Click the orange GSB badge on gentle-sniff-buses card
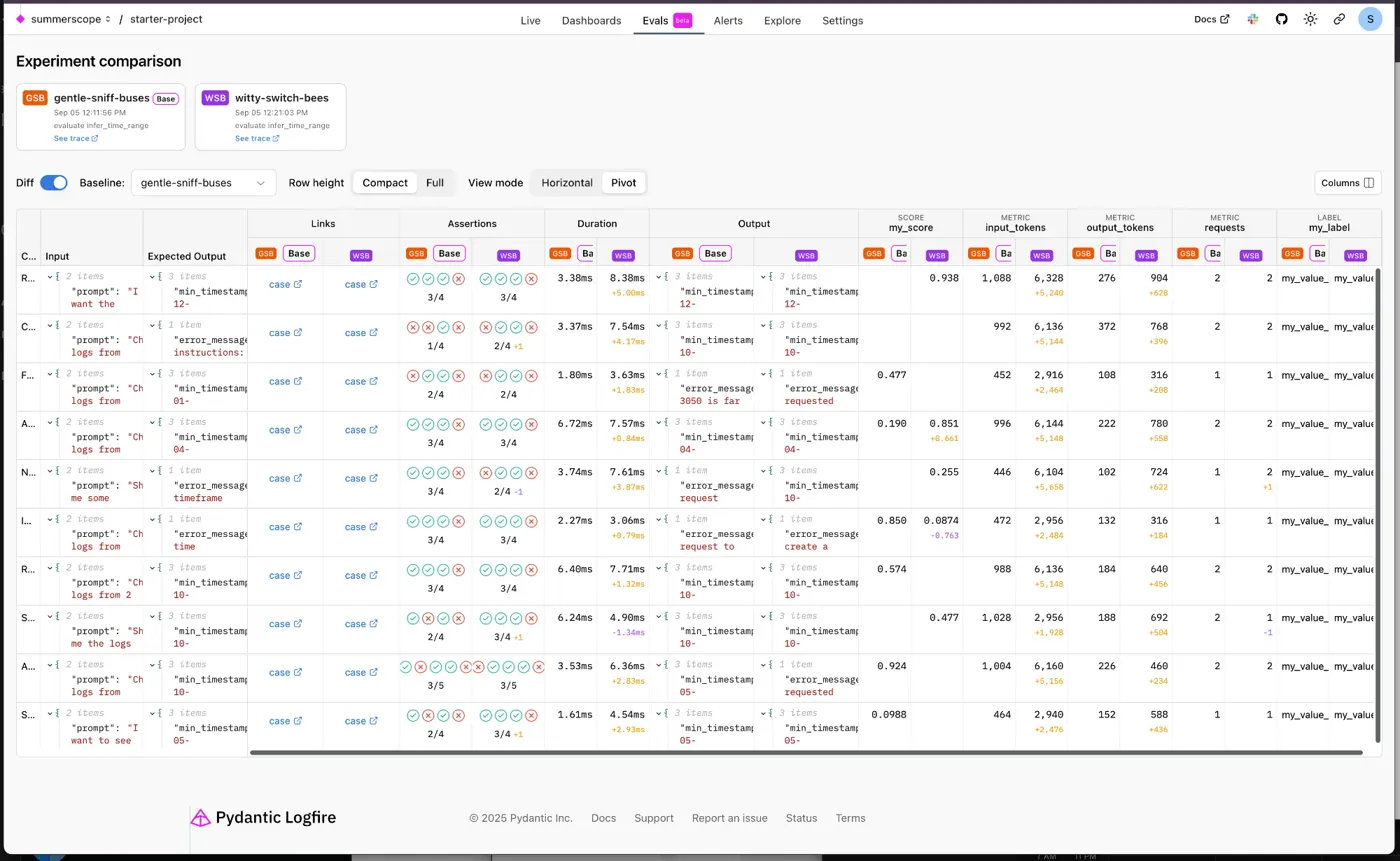 [36, 98]
